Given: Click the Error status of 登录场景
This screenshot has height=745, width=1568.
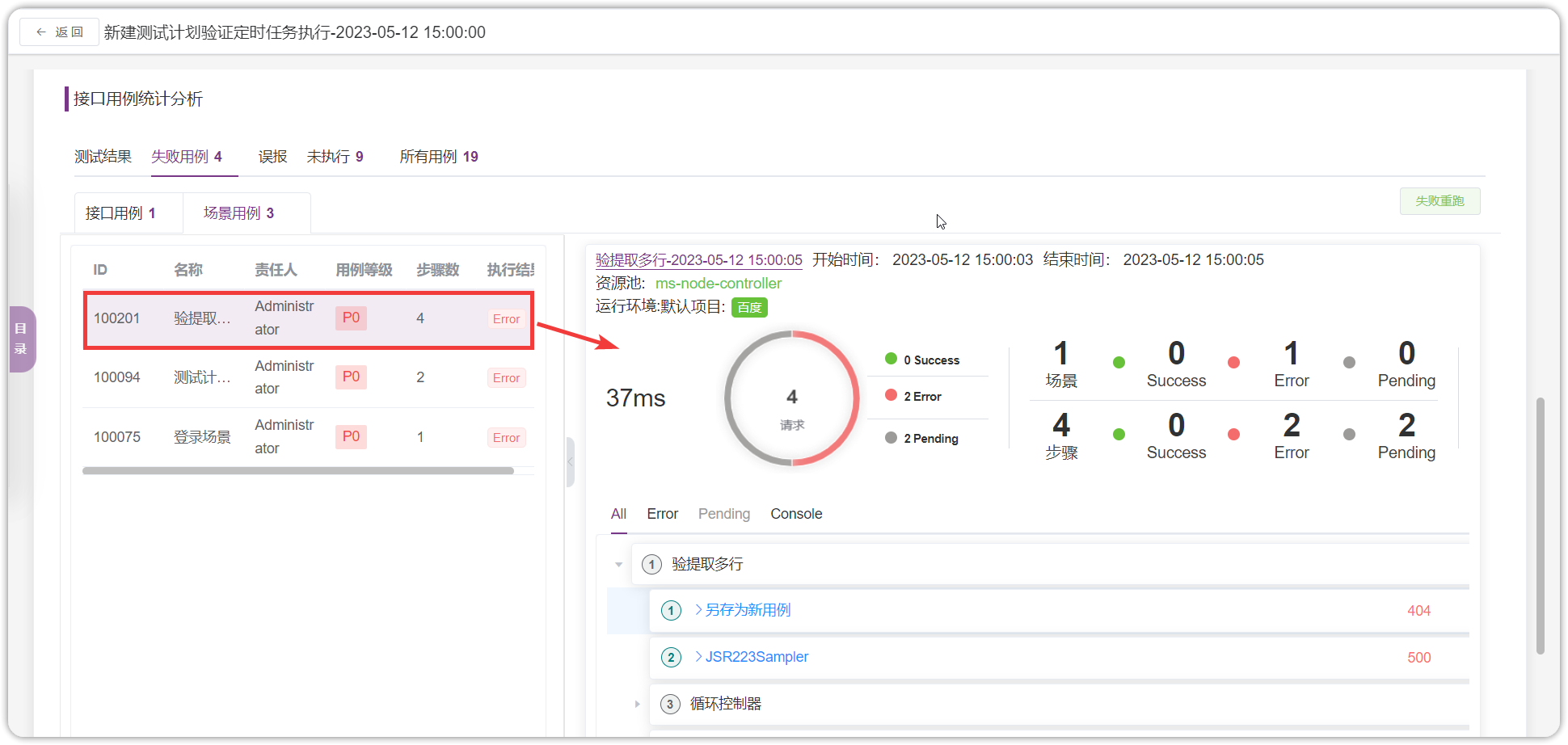Looking at the screenshot, I should 507,438.
